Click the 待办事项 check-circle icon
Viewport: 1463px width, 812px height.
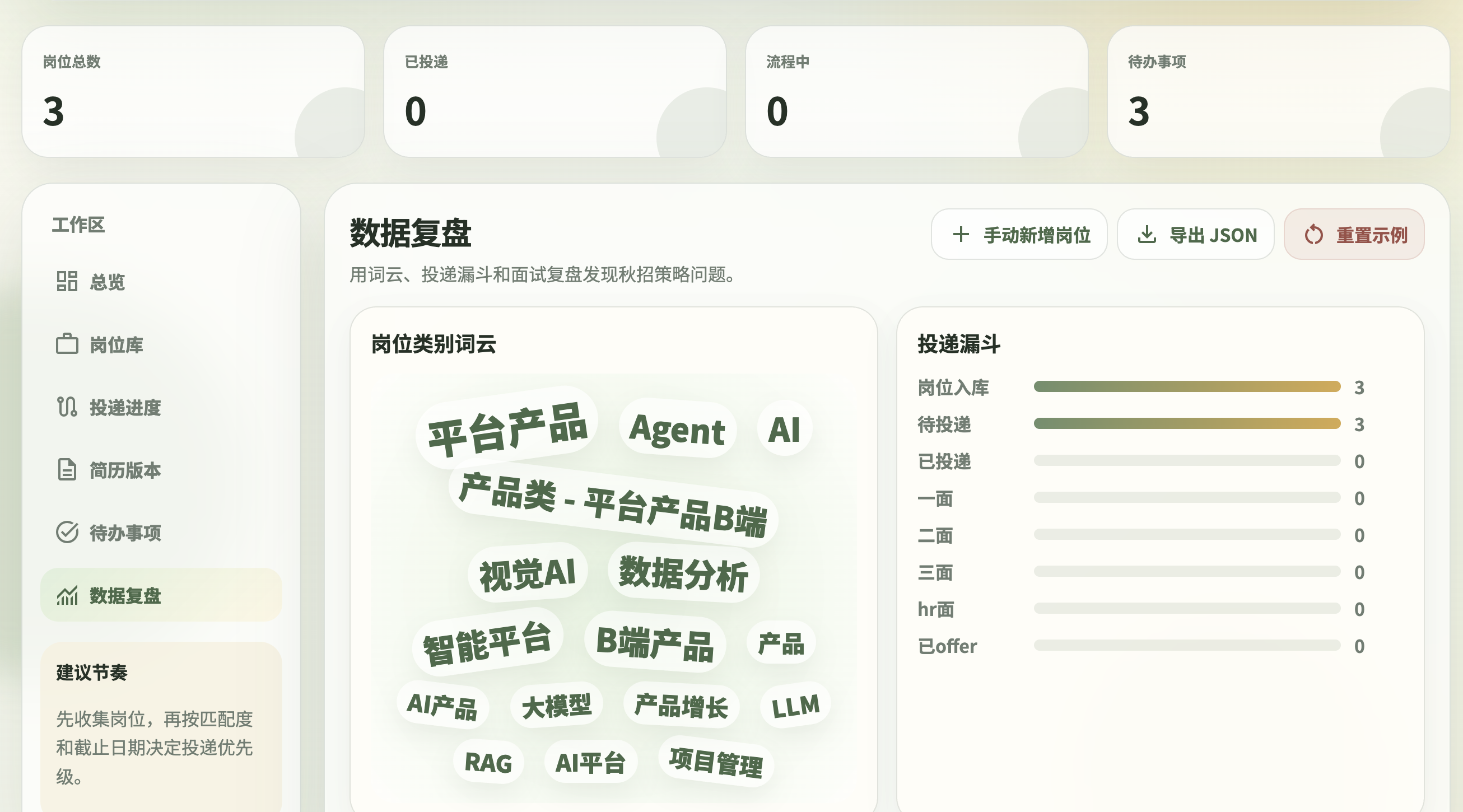pyautogui.click(x=67, y=532)
